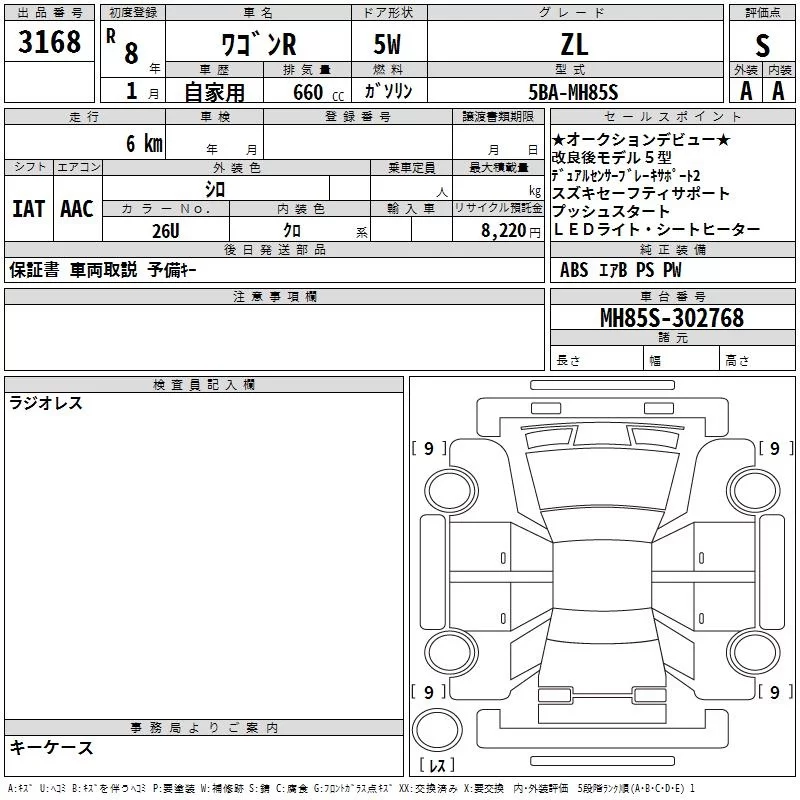The width and height of the screenshot is (800, 800).
Task: Click the キーケース office notice text
Action: pos(51,747)
